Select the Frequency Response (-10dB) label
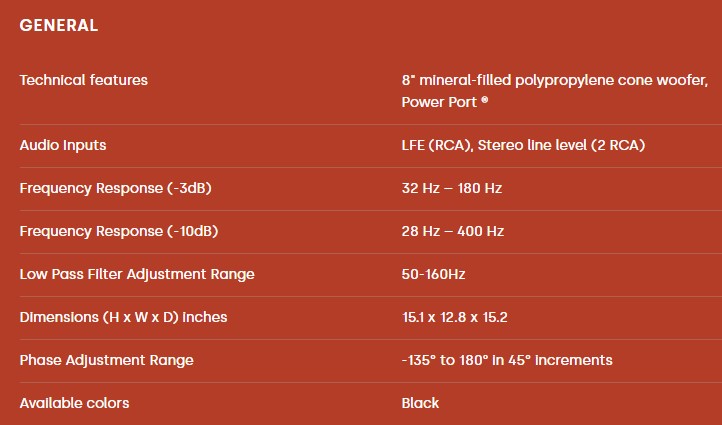Viewport: 722px width, 425px height. [x=118, y=231]
